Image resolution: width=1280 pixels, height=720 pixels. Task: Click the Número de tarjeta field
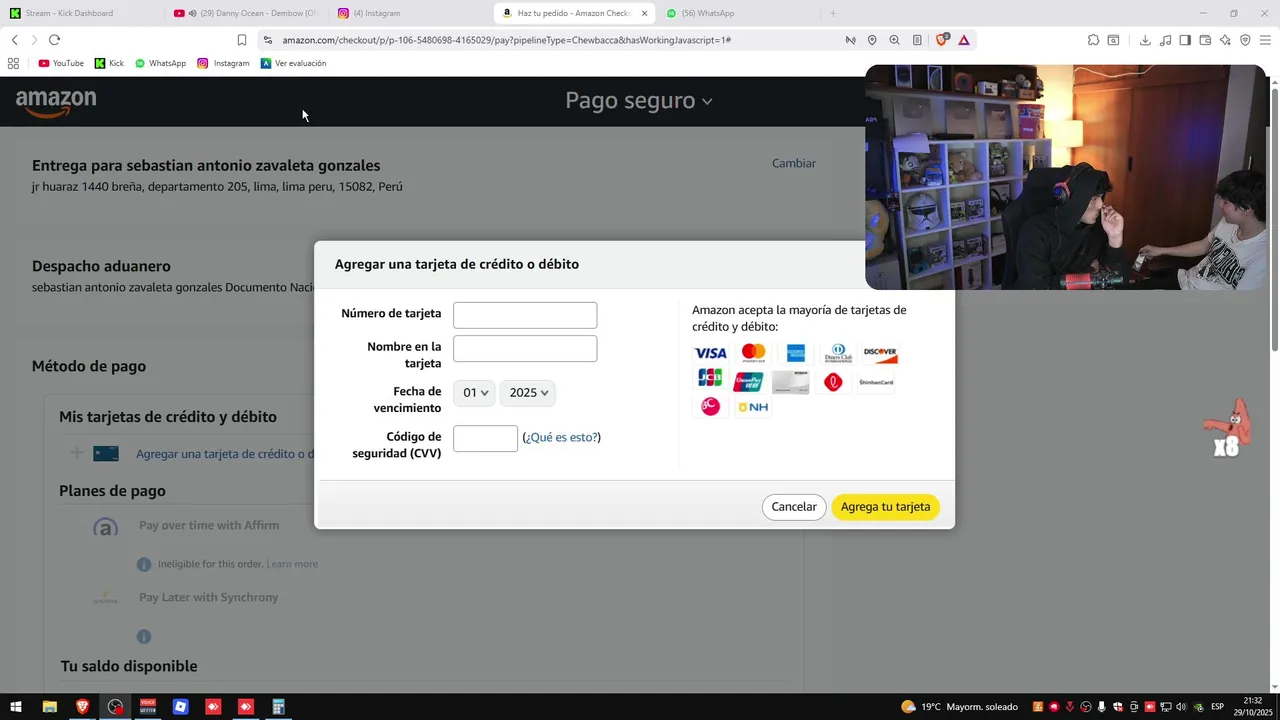click(x=525, y=315)
